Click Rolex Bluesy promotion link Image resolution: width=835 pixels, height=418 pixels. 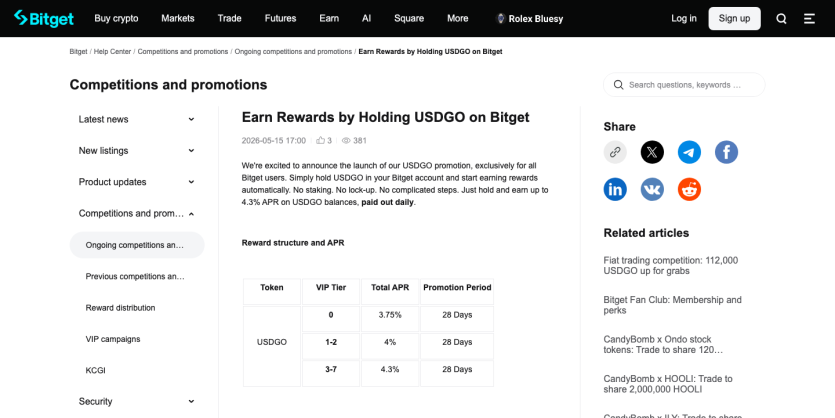[529, 19]
